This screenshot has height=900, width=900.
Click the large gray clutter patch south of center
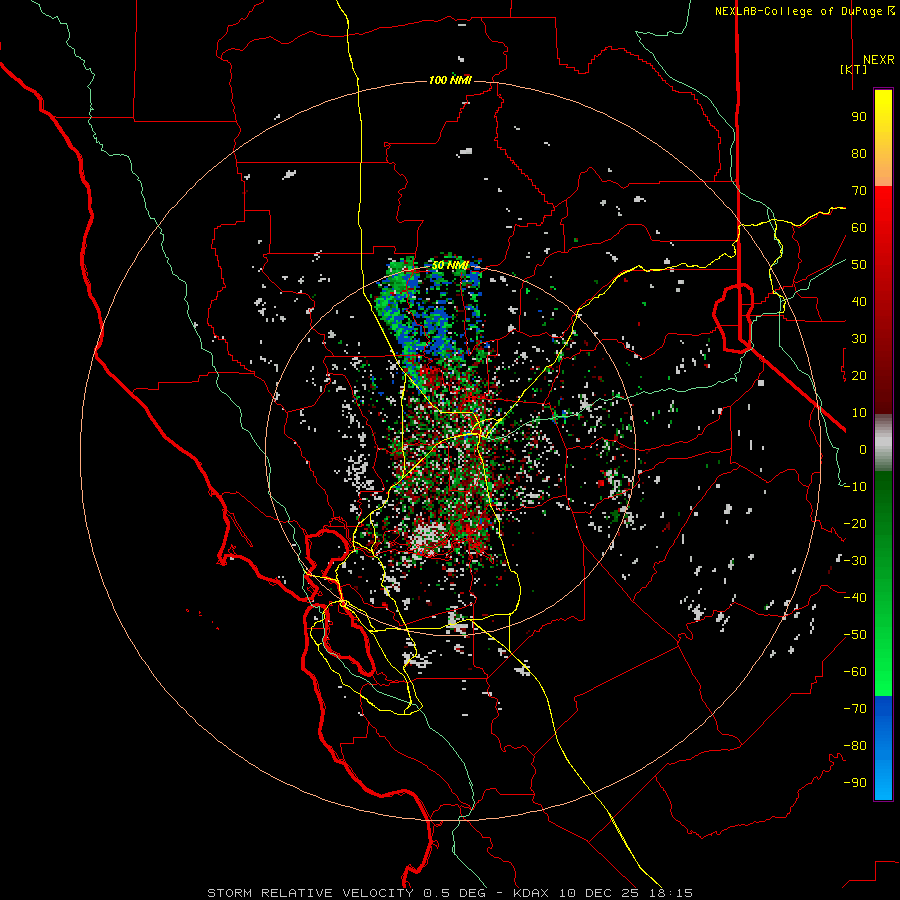pos(428,538)
